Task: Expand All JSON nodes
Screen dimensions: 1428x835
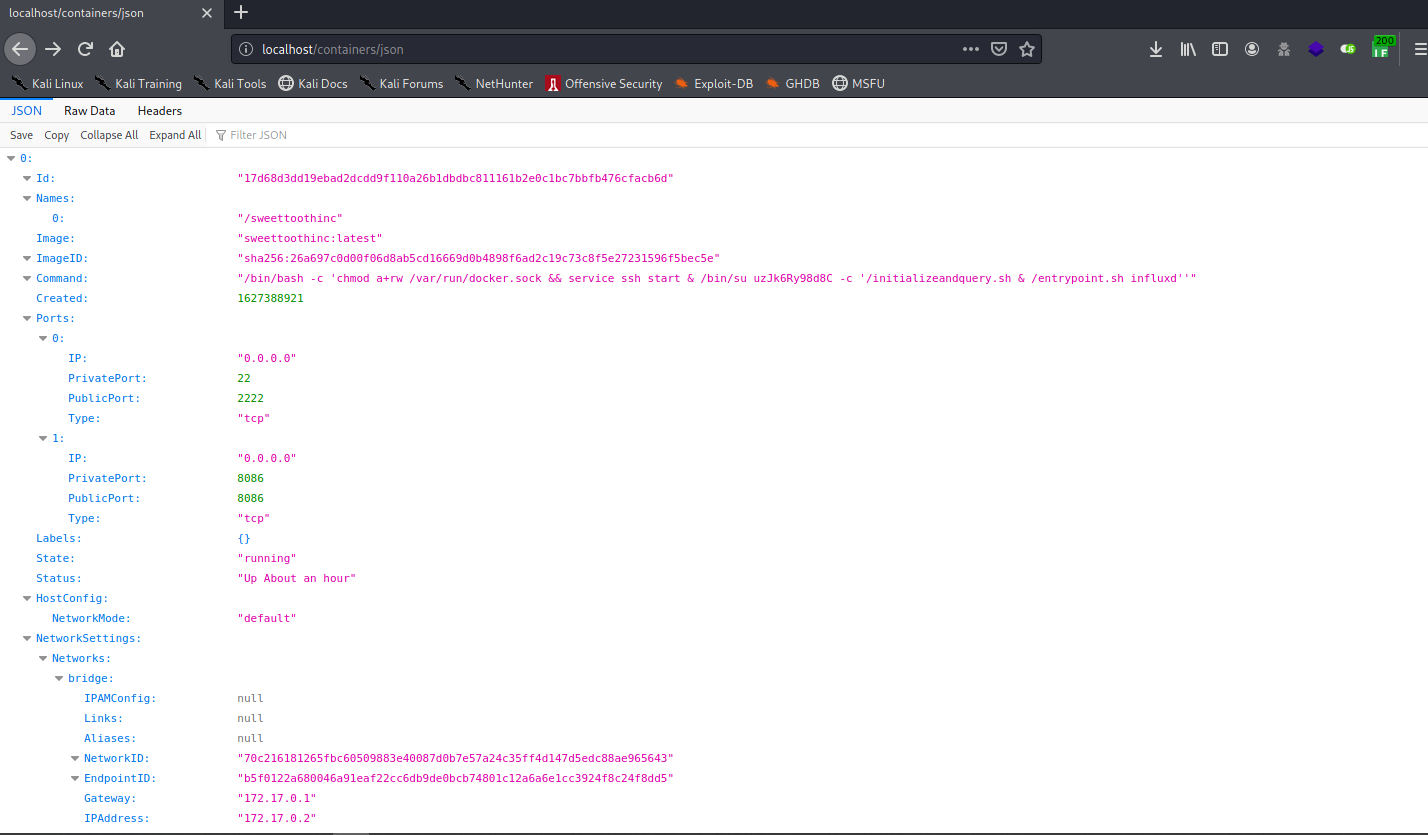Action: click(175, 135)
